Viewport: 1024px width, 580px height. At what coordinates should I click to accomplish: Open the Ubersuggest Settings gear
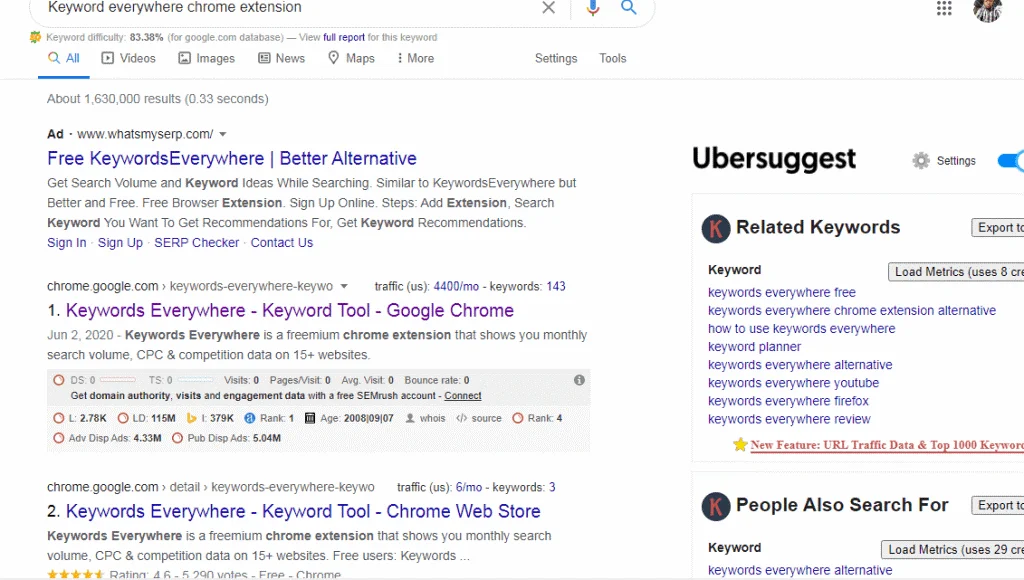coord(920,160)
